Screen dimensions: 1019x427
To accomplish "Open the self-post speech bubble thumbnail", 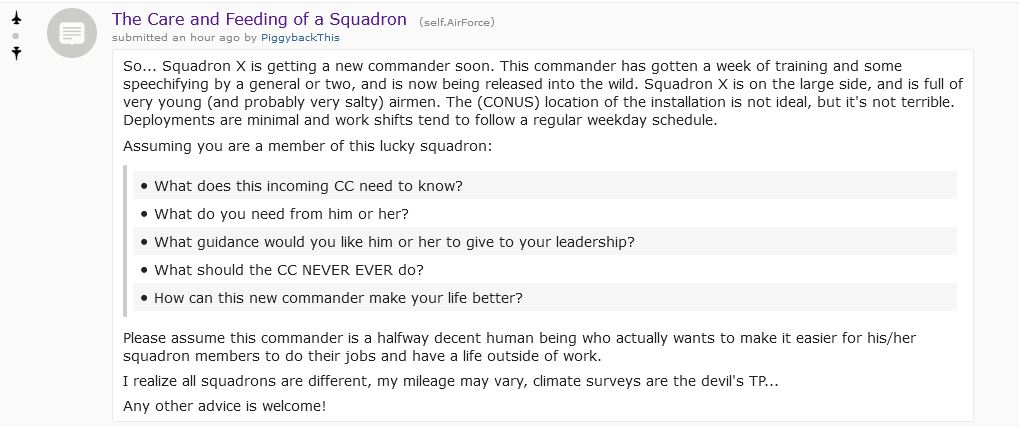I will coord(71,33).
